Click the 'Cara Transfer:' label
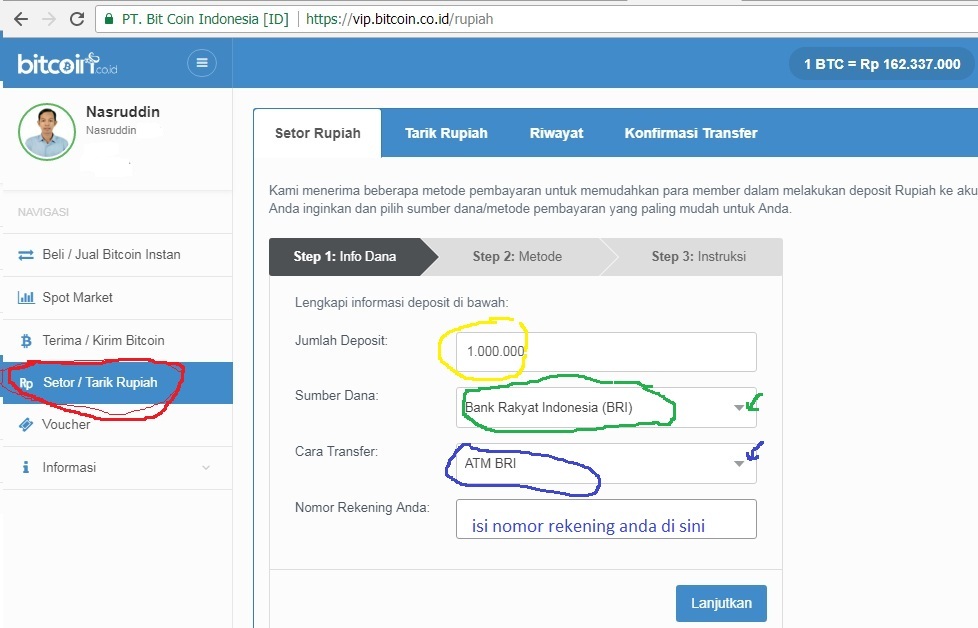This screenshot has height=628, width=978. (x=336, y=452)
